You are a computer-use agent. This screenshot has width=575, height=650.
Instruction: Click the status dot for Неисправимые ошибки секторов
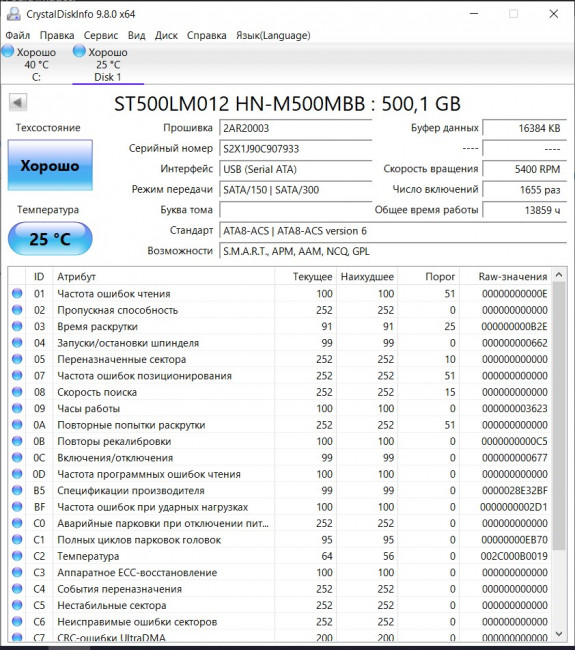click(17, 621)
